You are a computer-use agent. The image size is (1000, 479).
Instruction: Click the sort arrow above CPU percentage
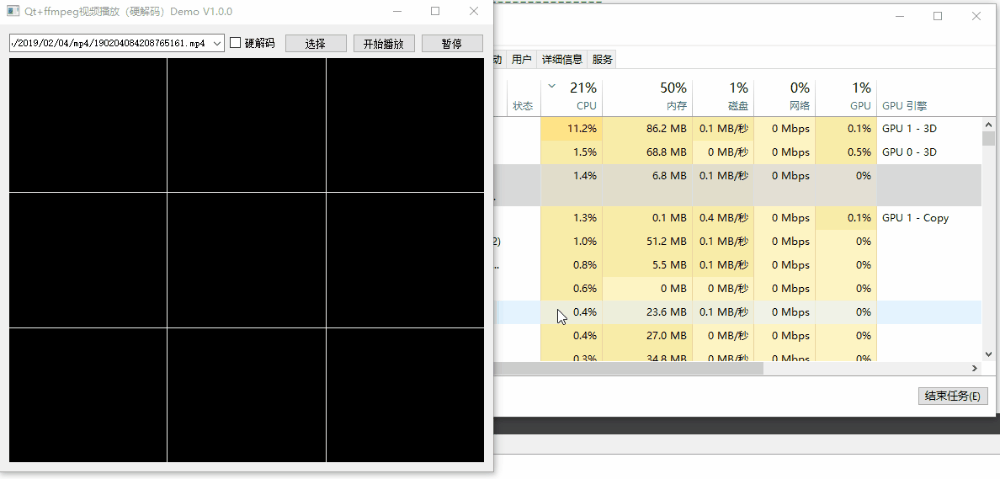[552, 86]
